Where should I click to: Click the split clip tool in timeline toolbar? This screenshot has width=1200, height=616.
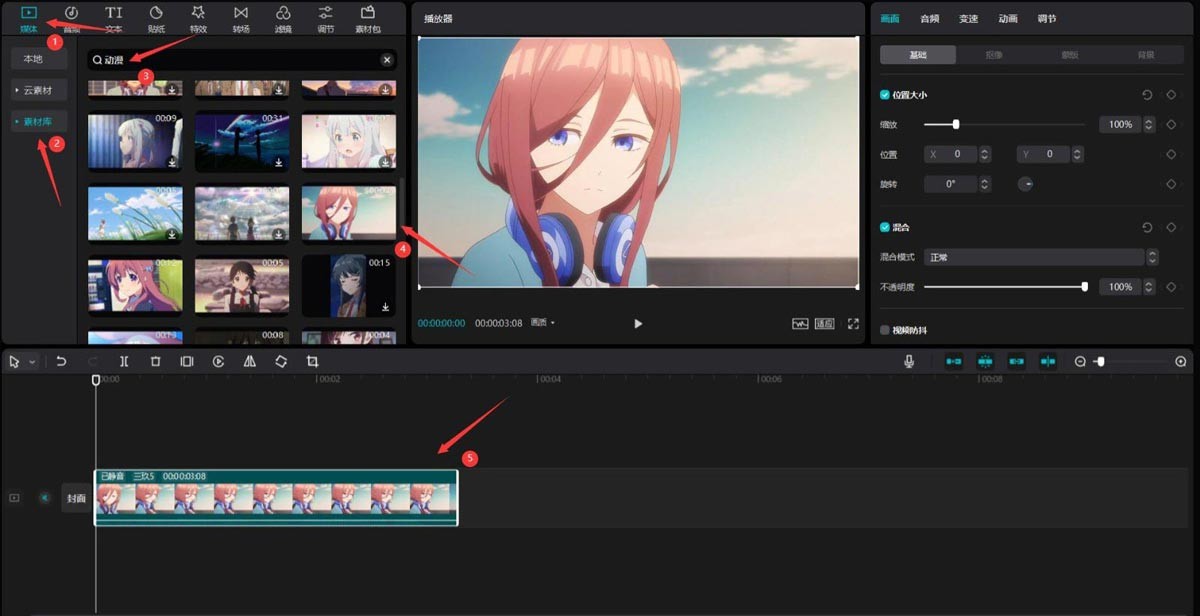point(124,361)
